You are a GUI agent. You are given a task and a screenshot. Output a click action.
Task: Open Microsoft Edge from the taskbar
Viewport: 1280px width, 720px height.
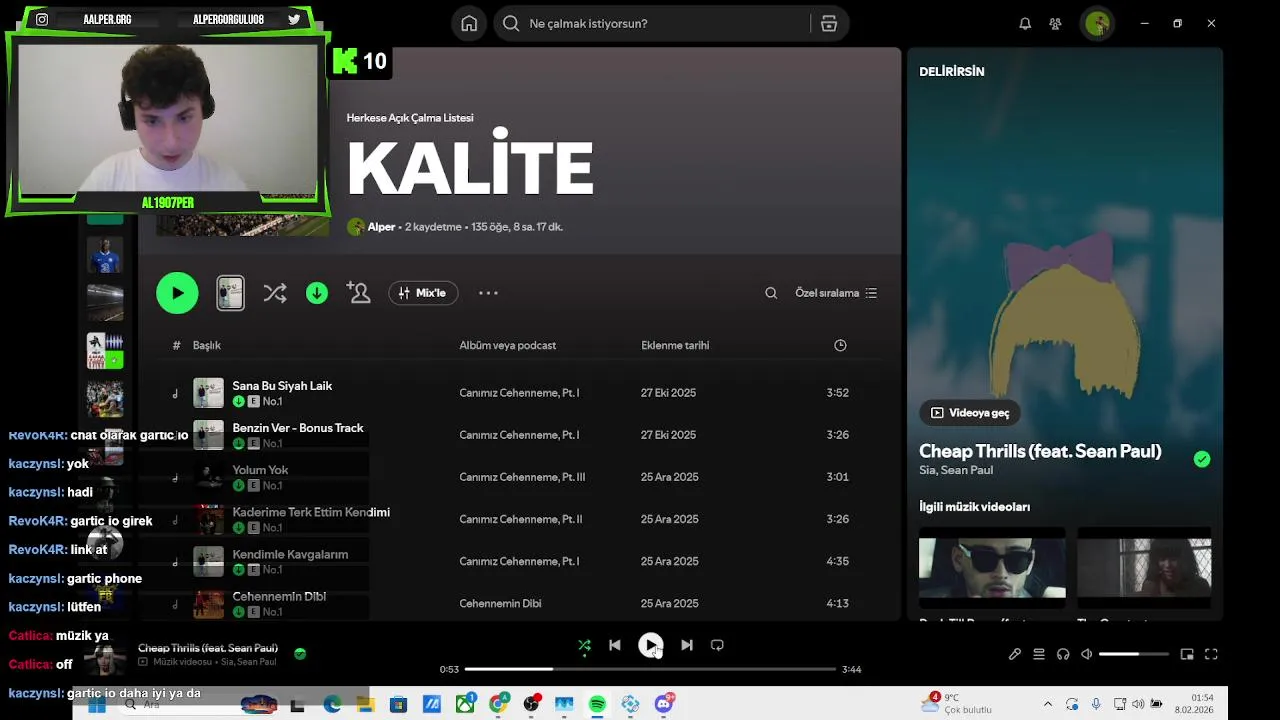click(332, 704)
